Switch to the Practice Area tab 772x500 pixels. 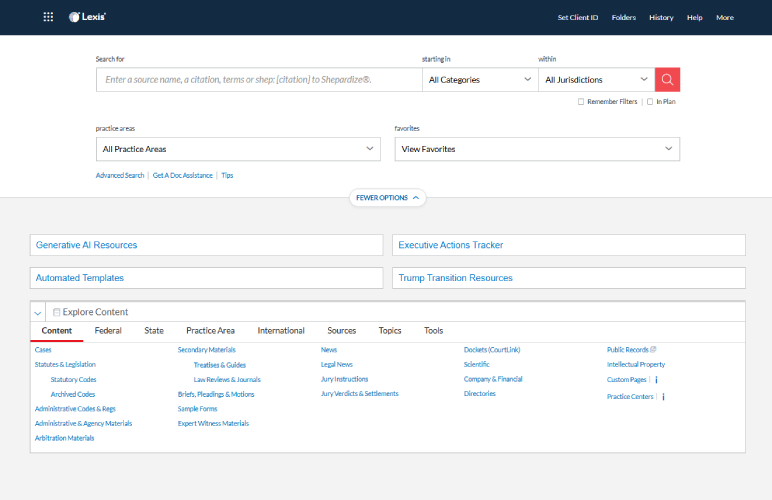[x=210, y=331]
